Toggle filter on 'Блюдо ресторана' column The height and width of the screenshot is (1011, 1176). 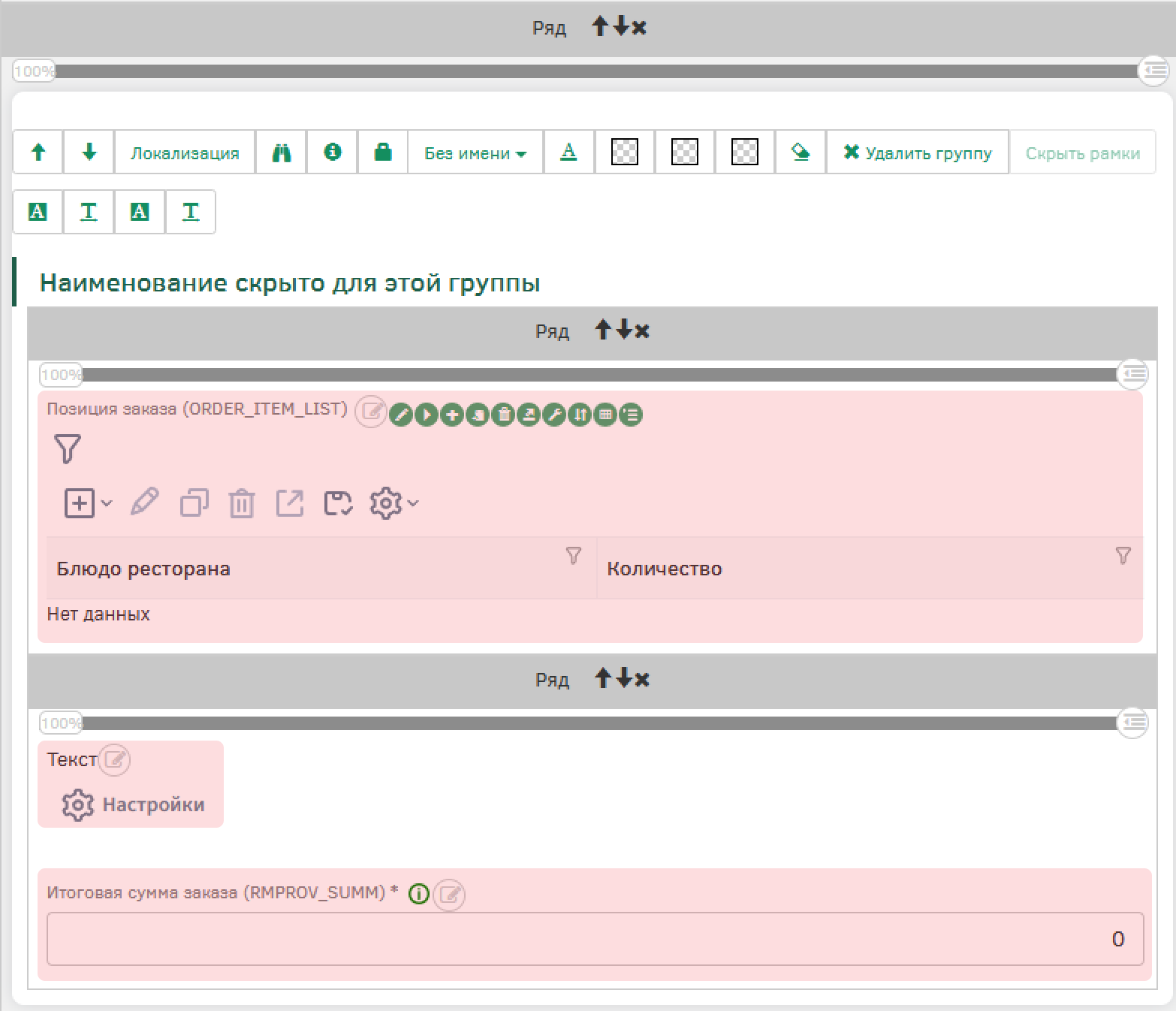point(573,556)
